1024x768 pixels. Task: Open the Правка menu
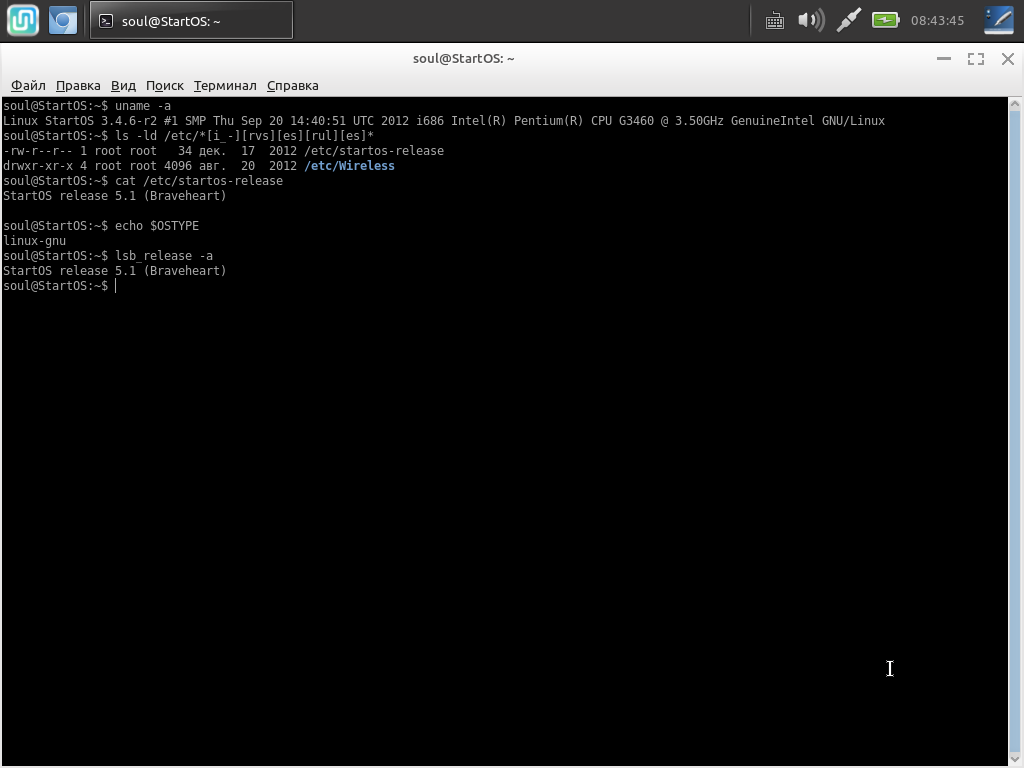click(x=78, y=86)
